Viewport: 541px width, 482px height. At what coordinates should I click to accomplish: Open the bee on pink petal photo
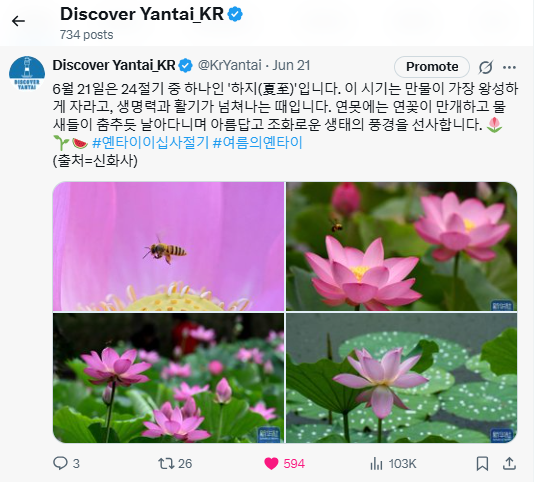168,246
